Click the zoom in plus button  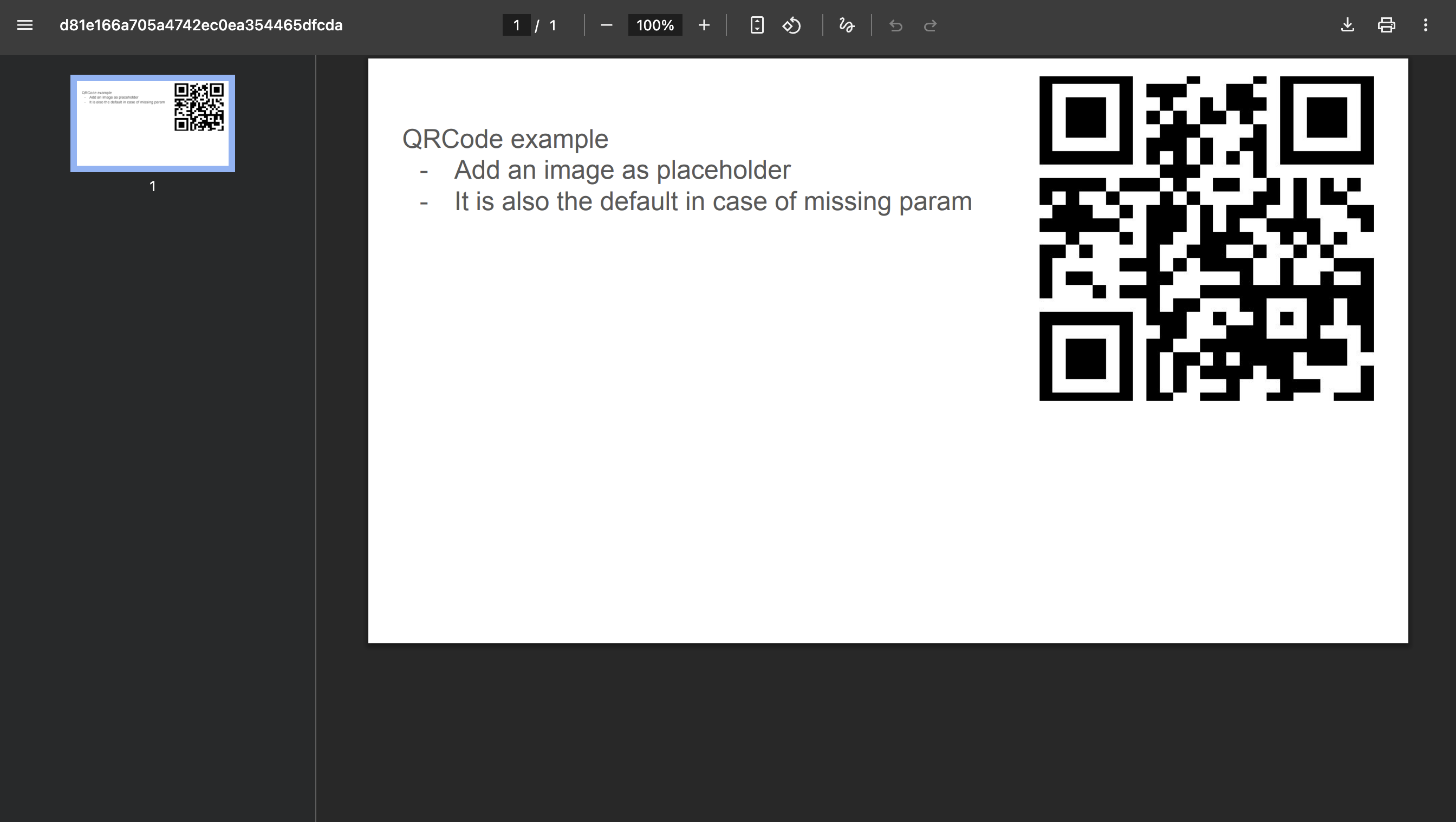[x=704, y=25]
